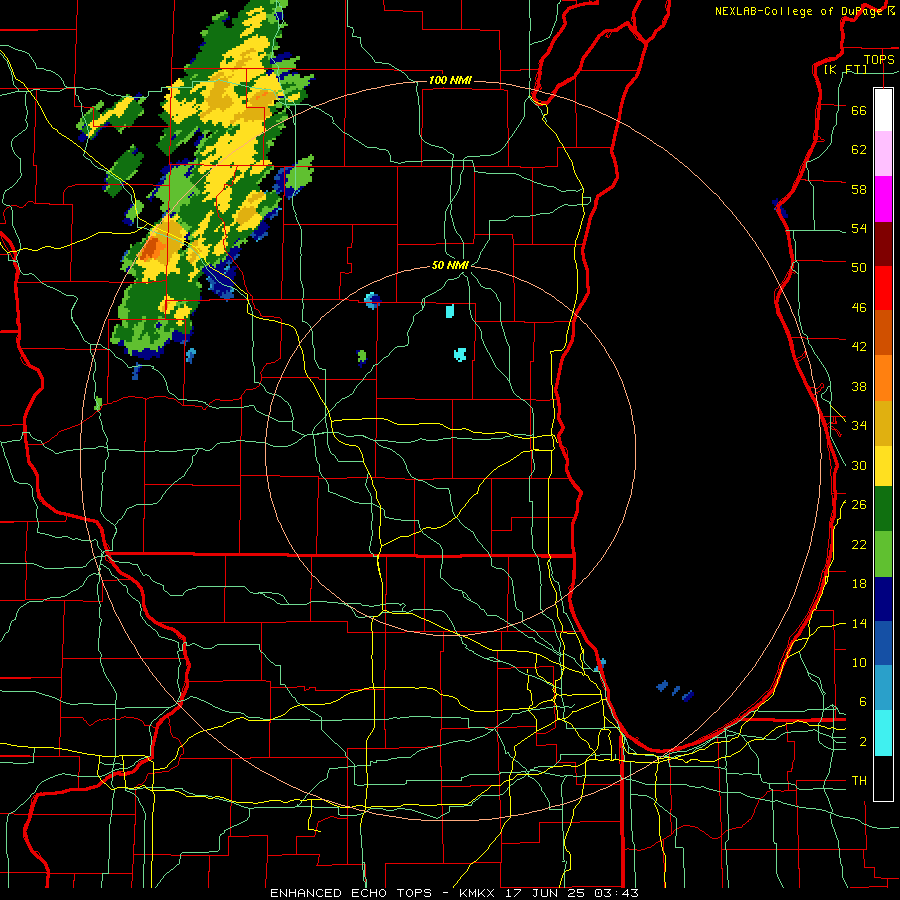Click the white swatch in the tops legend
Image resolution: width=900 pixels, height=900 pixels.
pos(883,110)
